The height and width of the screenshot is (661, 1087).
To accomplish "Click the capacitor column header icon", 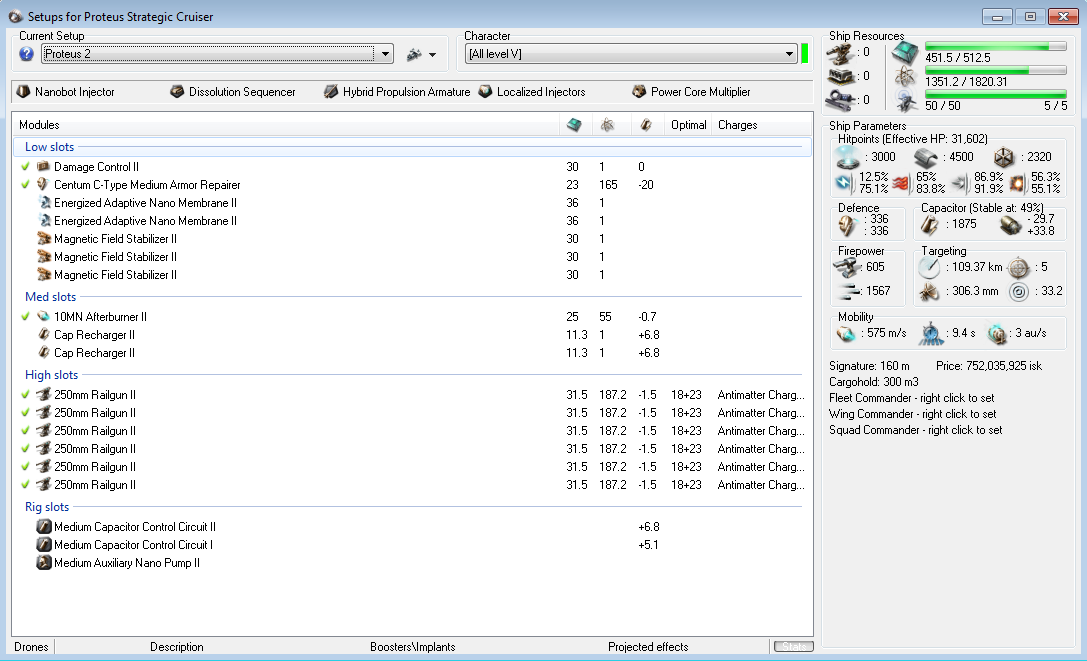I will [646, 125].
